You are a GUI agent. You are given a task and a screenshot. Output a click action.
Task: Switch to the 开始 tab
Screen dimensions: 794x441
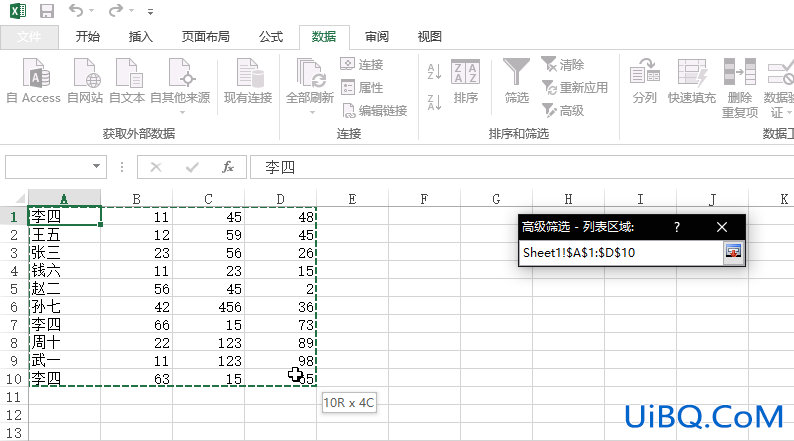88,37
